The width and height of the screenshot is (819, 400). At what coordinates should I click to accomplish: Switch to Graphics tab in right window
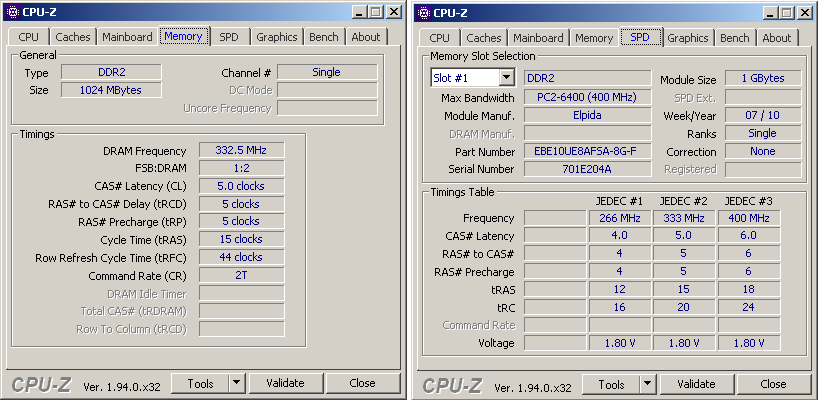coord(688,38)
